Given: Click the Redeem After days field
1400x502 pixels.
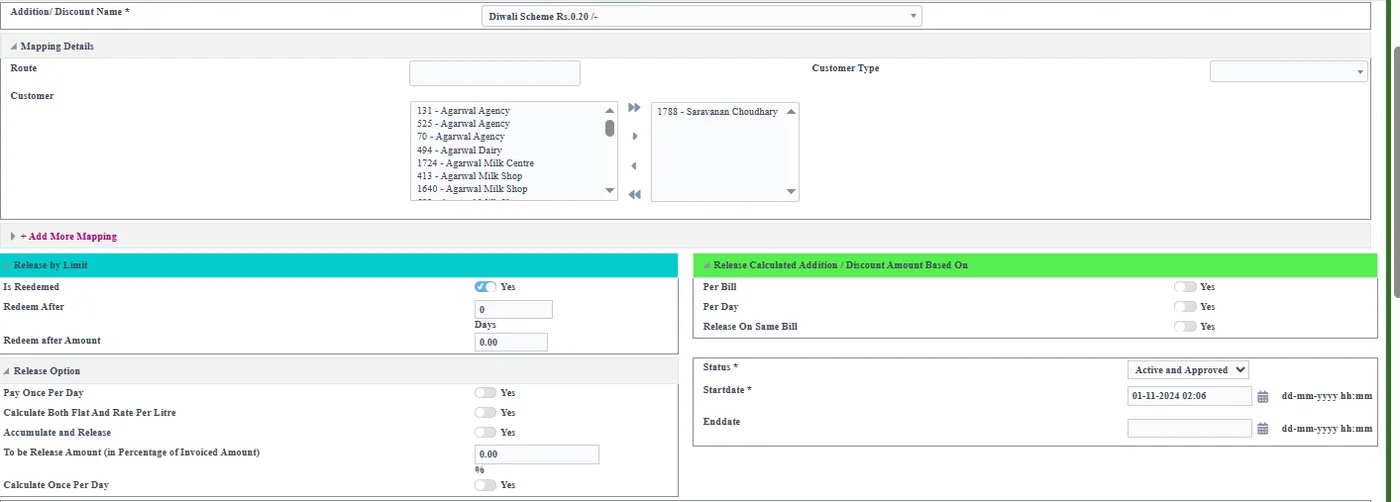Looking at the screenshot, I should (513, 310).
